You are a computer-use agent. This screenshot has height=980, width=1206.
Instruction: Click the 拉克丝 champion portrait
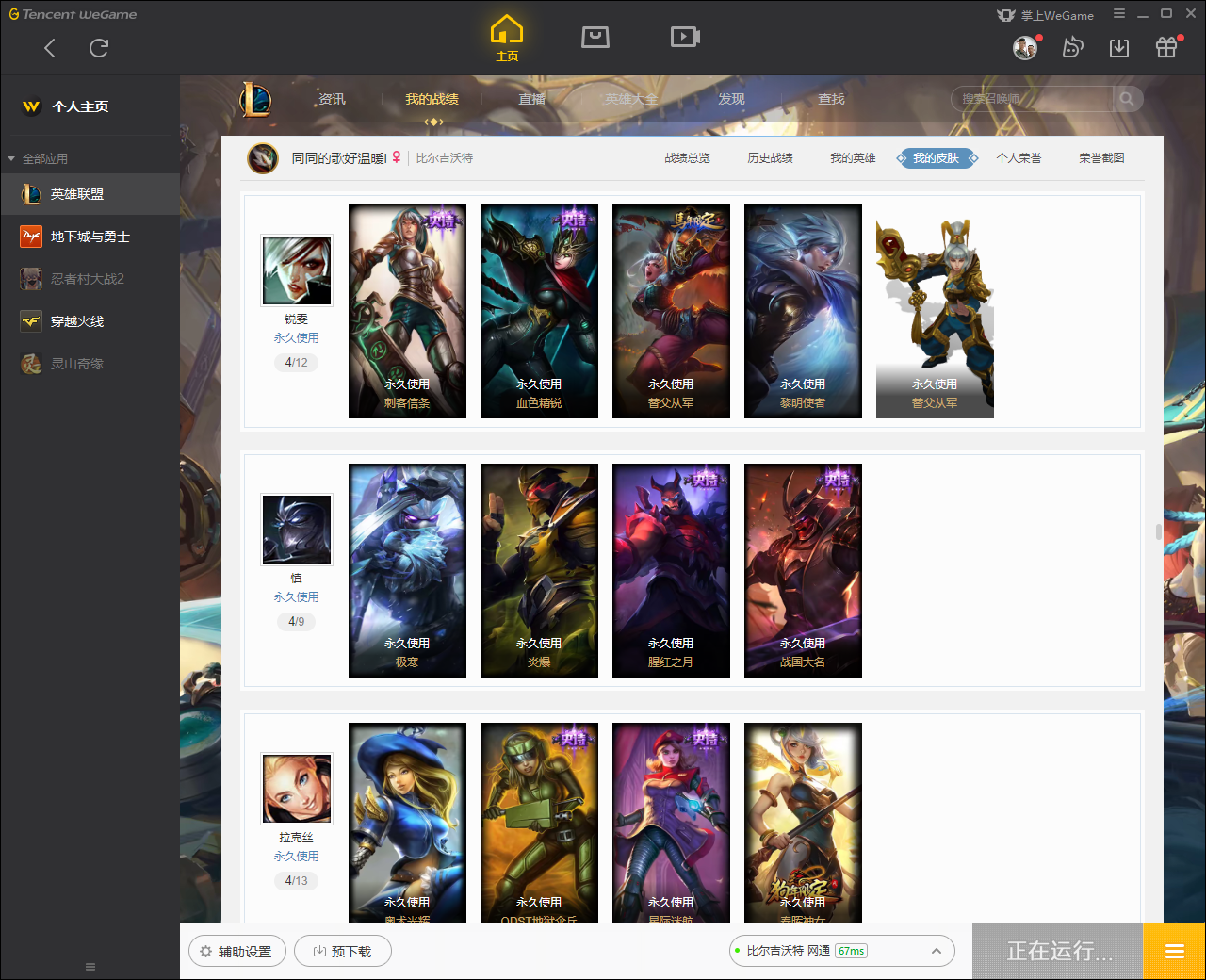pos(297,789)
